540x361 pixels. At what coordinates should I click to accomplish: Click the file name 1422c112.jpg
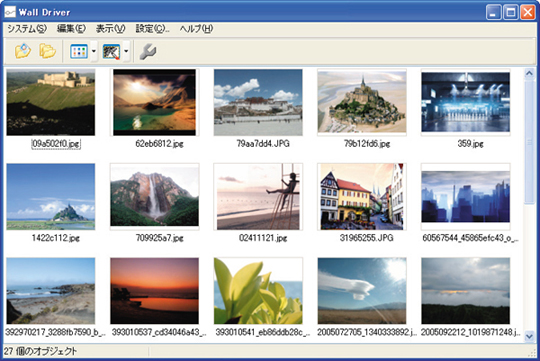tap(56, 238)
